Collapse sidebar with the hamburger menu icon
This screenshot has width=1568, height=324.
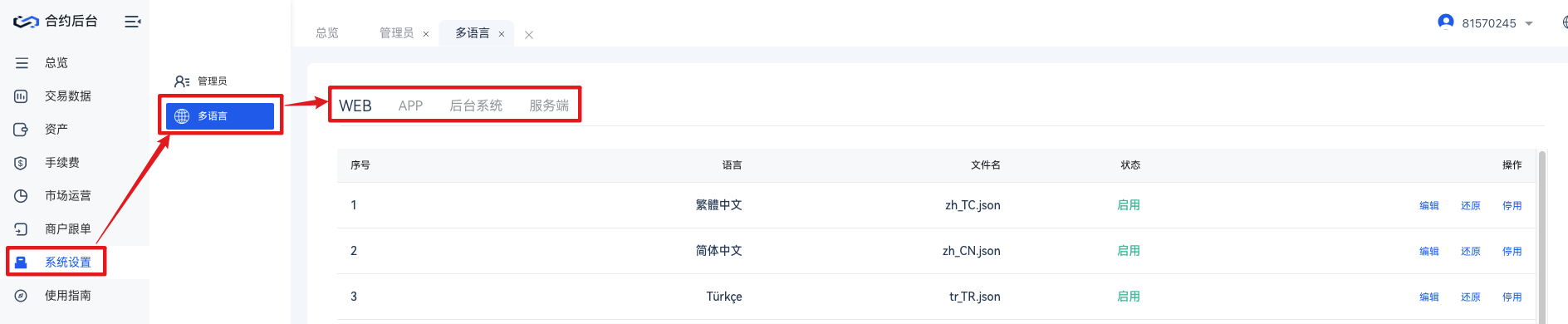point(132,22)
